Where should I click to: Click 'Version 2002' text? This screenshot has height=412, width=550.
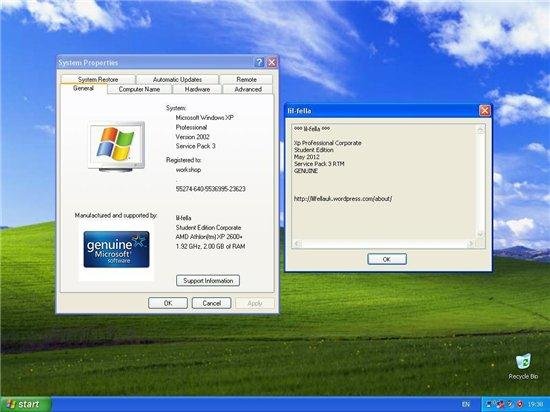pos(193,137)
